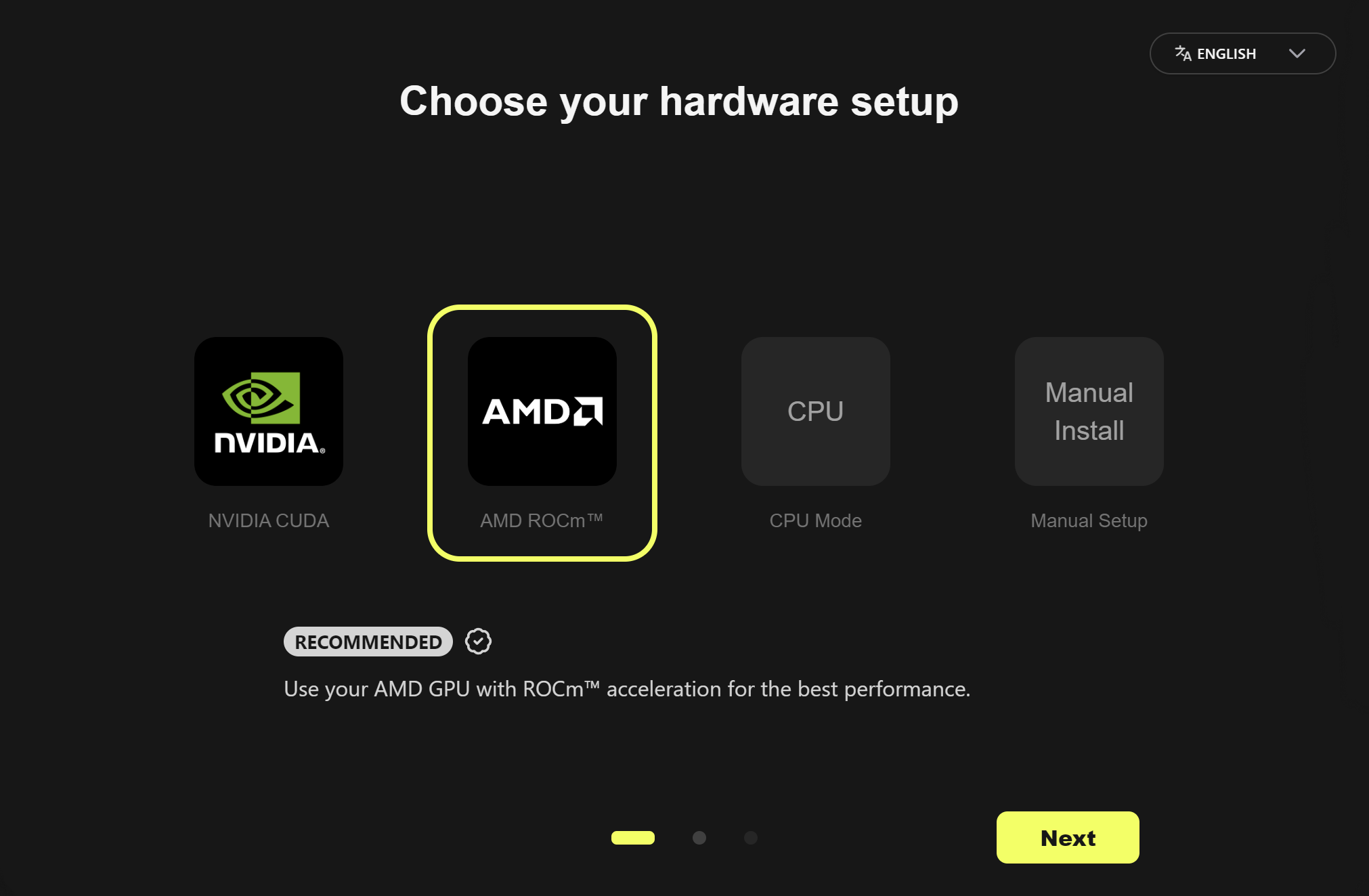
Task: Click the AMD ROCm caption text
Action: coord(542,520)
